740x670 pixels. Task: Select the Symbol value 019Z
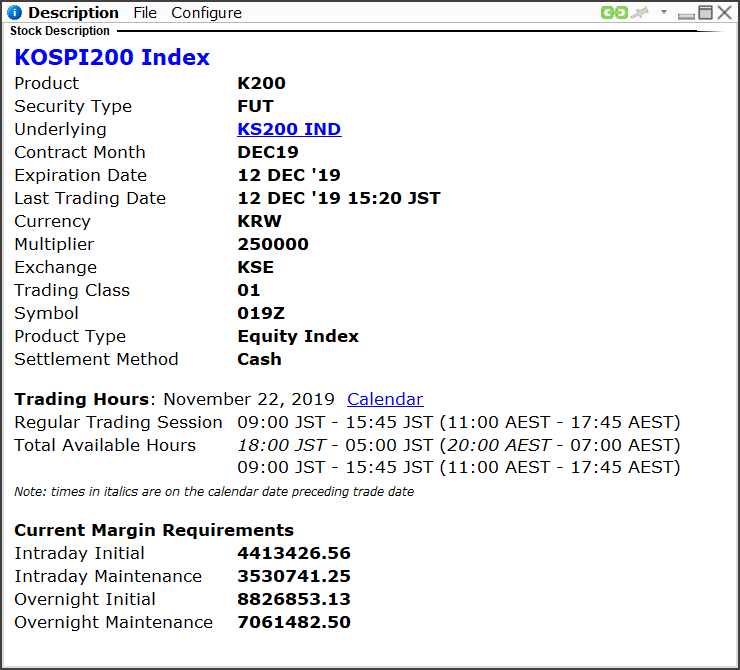click(x=261, y=313)
